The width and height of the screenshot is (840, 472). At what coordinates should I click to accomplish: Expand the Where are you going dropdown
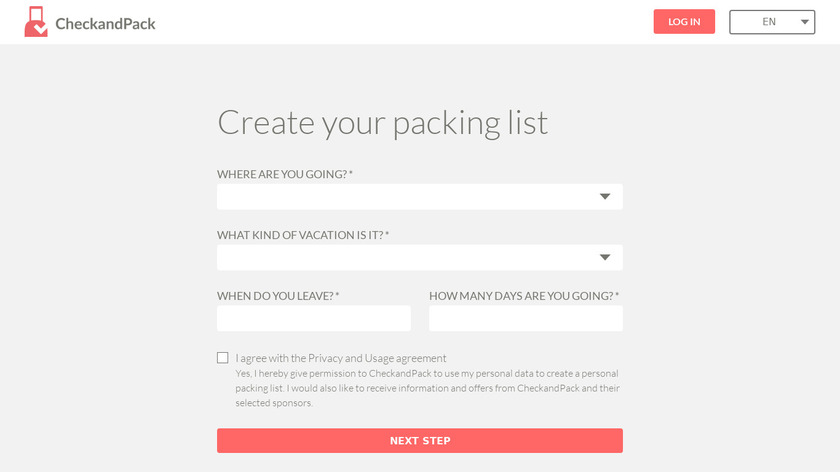click(x=419, y=197)
